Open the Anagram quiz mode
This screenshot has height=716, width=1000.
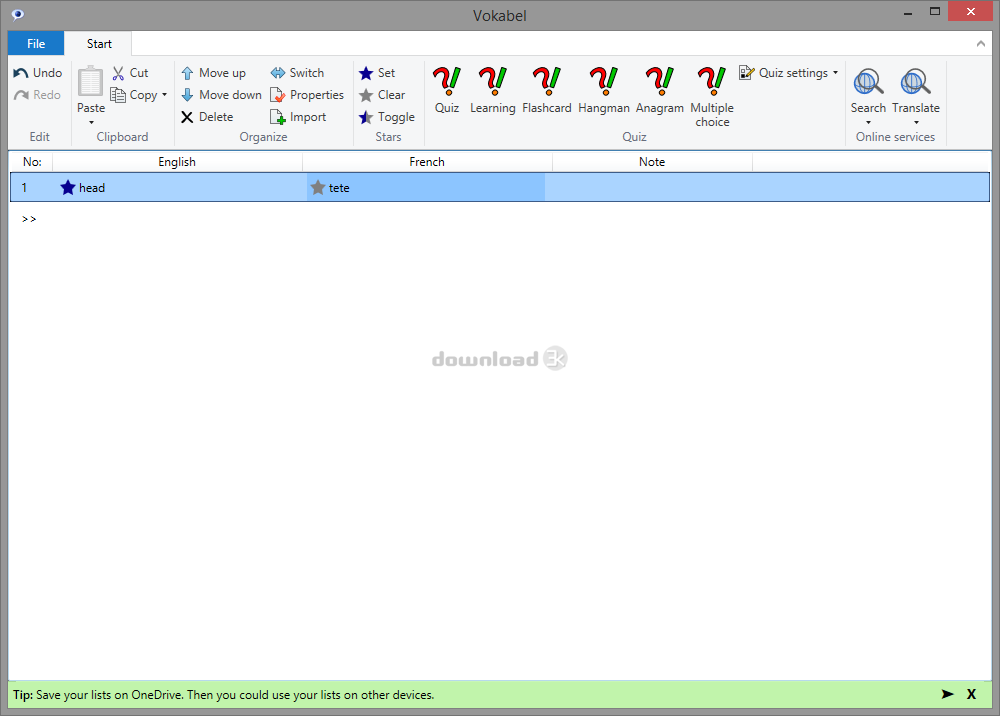click(659, 90)
